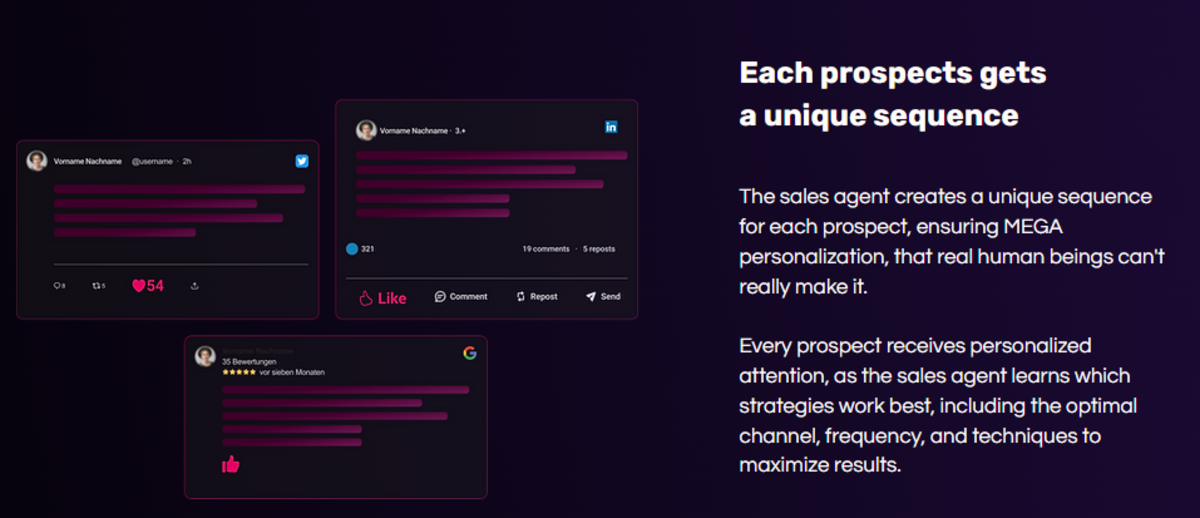Click Send on the LinkedIn post
The image size is (1200, 518).
(603, 297)
